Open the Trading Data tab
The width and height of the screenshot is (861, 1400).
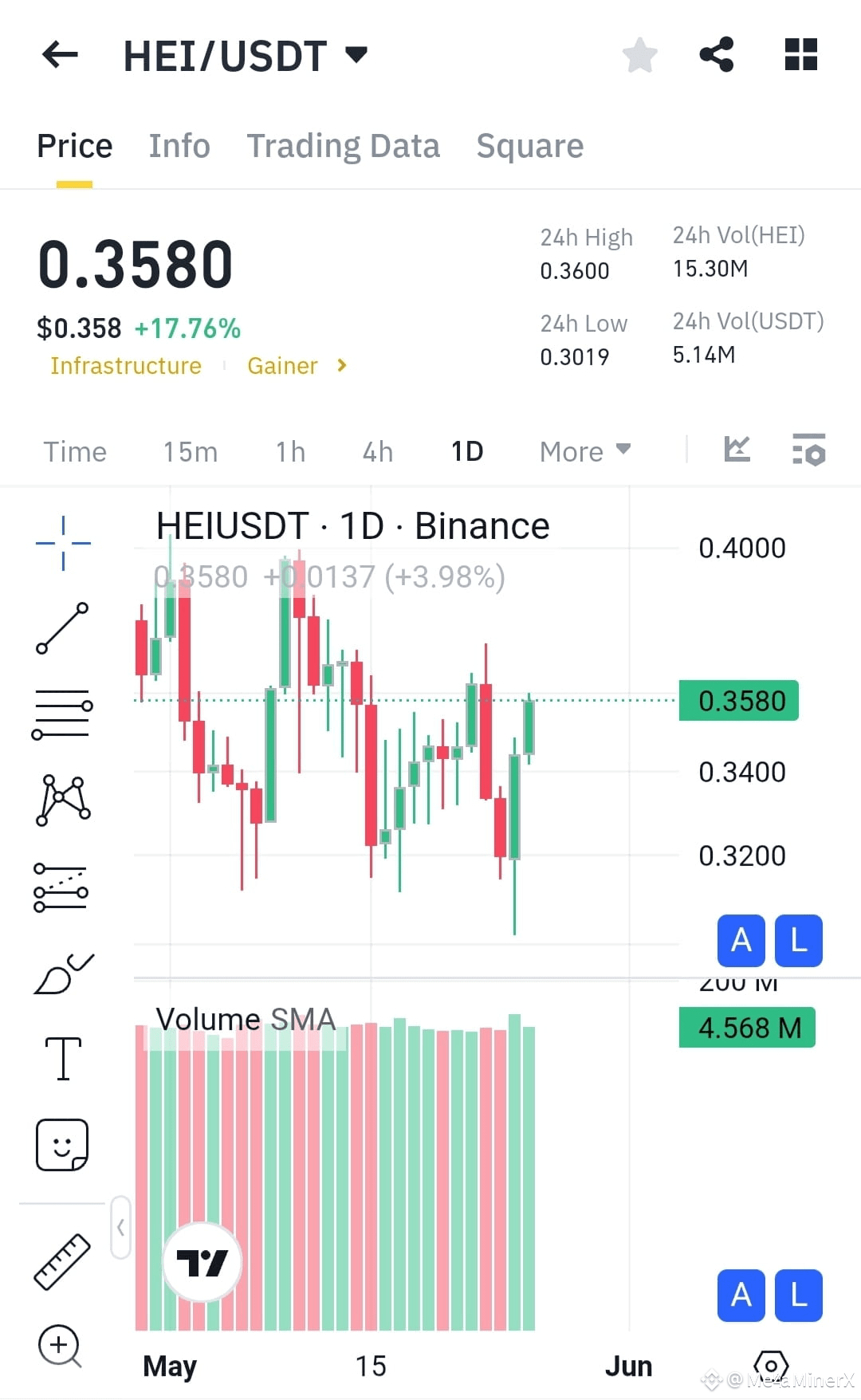click(x=343, y=147)
